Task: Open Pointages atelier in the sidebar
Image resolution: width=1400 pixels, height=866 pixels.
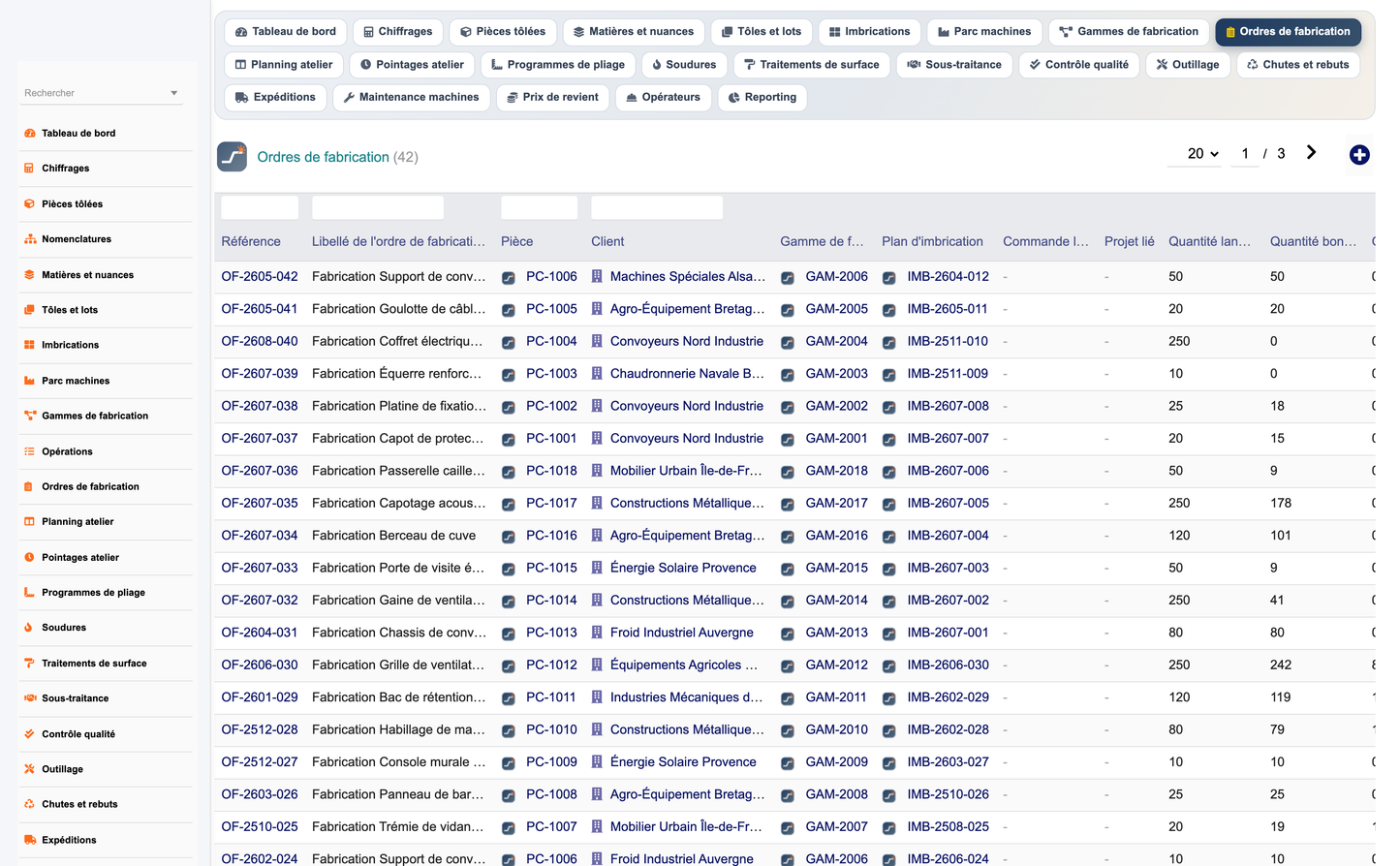Action: 80,557
